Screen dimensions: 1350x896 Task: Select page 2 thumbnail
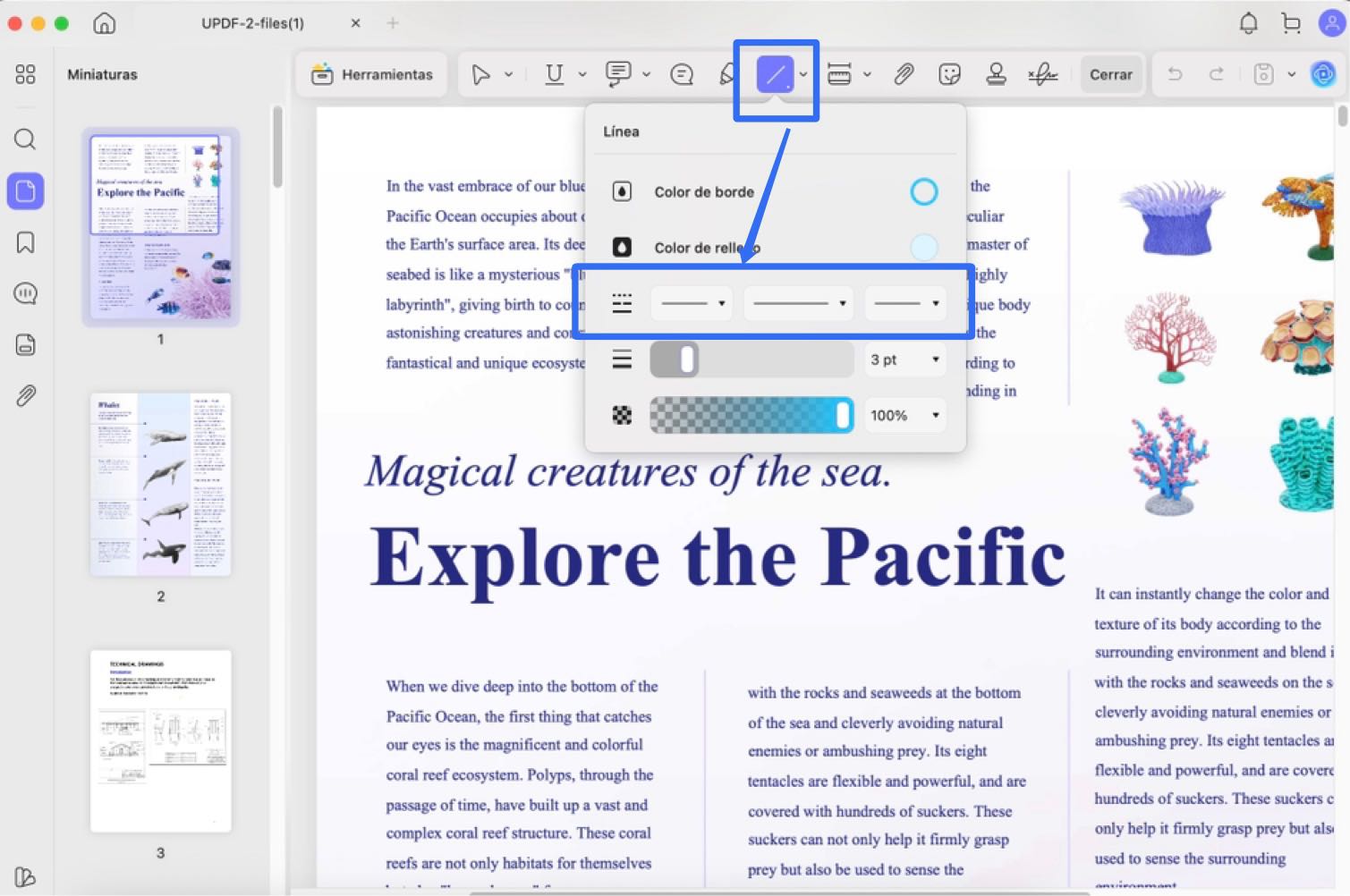point(161,484)
